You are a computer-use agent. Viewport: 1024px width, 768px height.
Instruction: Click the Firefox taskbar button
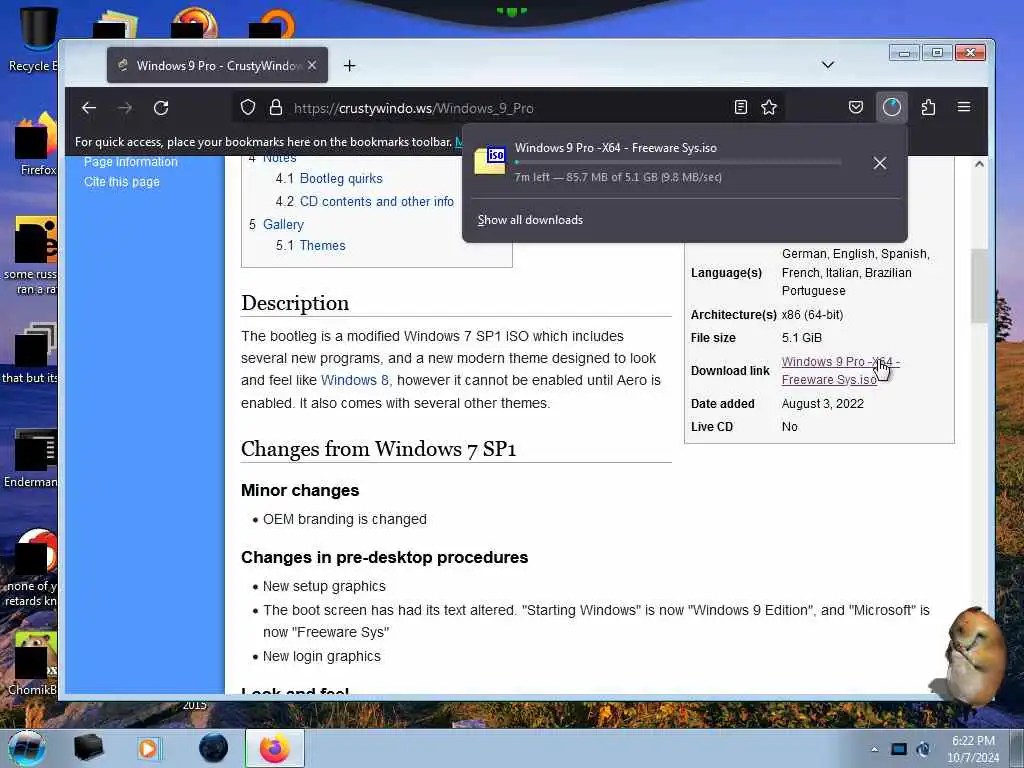(x=275, y=748)
